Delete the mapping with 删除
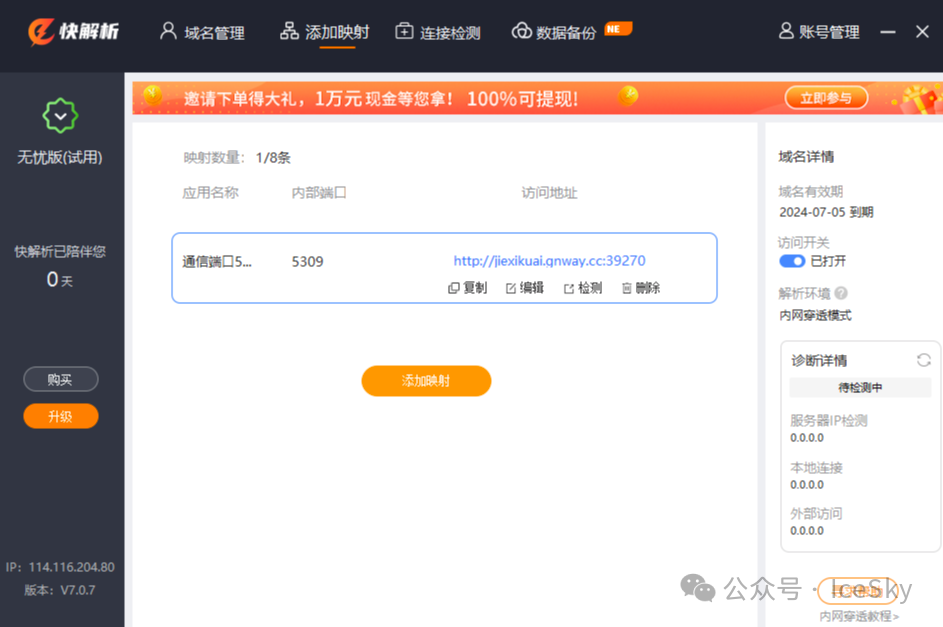This screenshot has height=627, width=943. pyautogui.click(x=641, y=288)
